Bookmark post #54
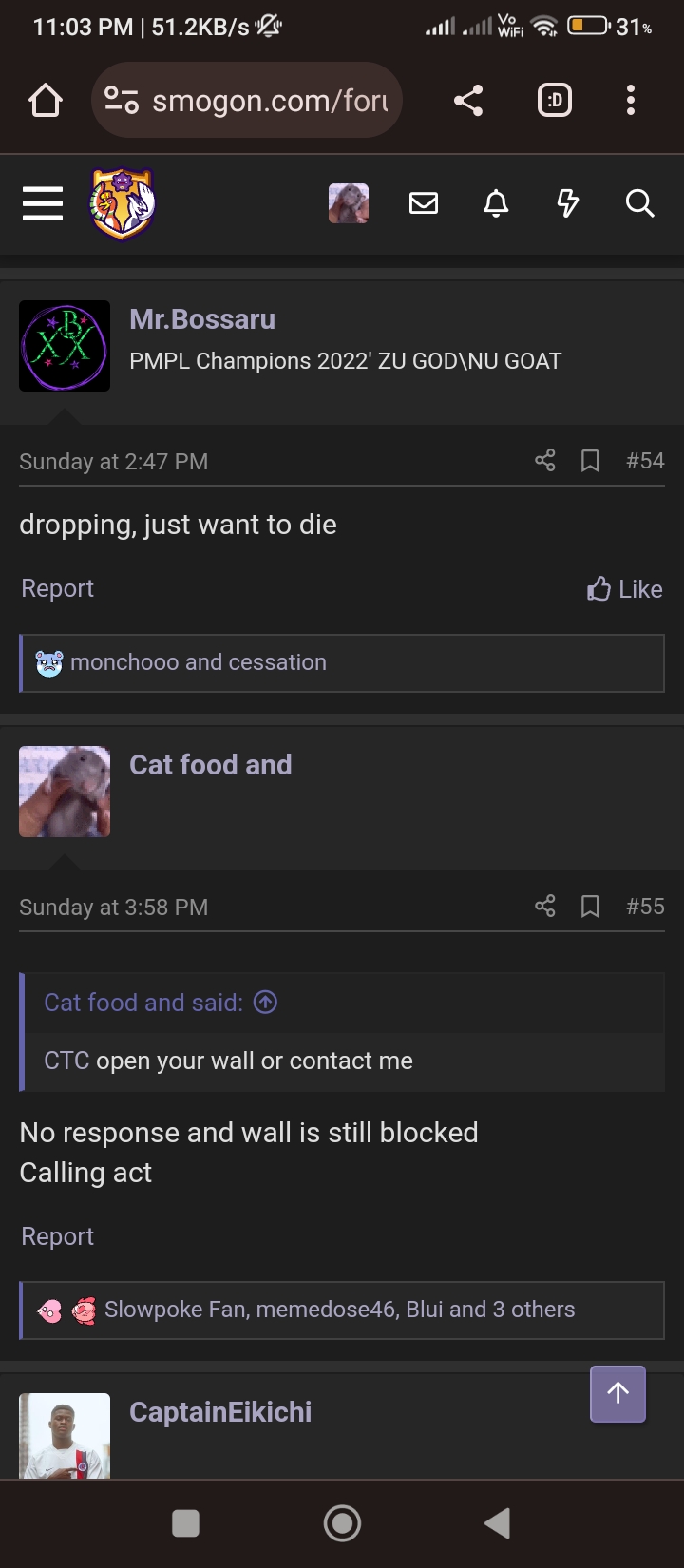 pyautogui.click(x=590, y=461)
